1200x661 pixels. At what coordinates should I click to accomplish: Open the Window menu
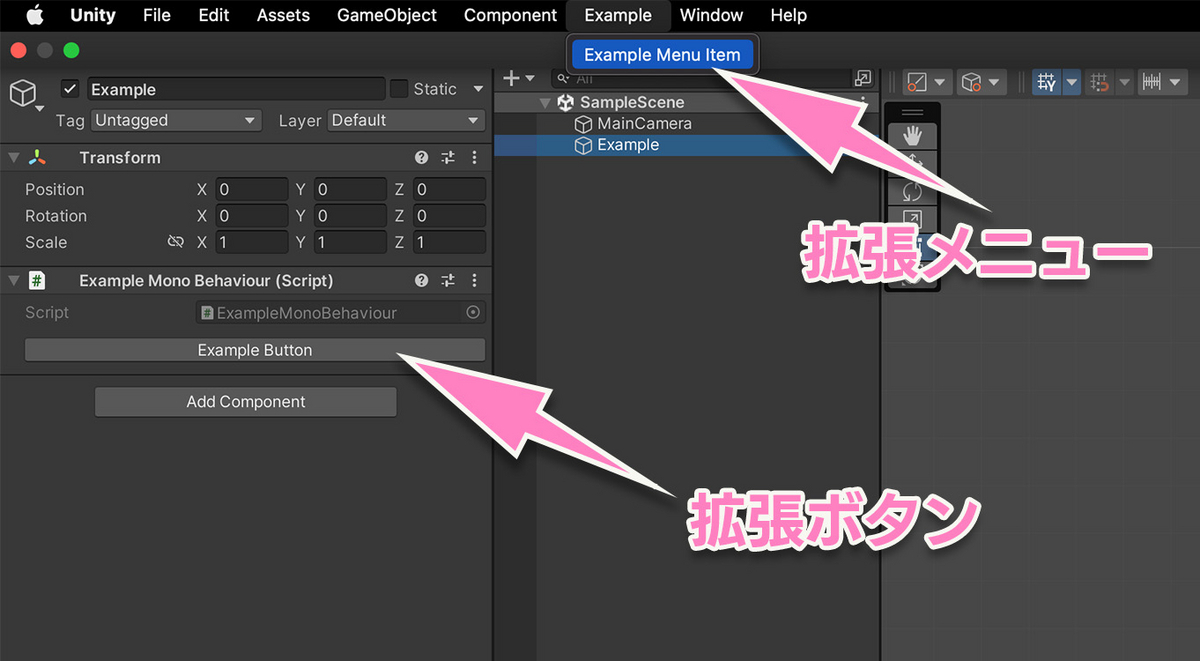[711, 15]
